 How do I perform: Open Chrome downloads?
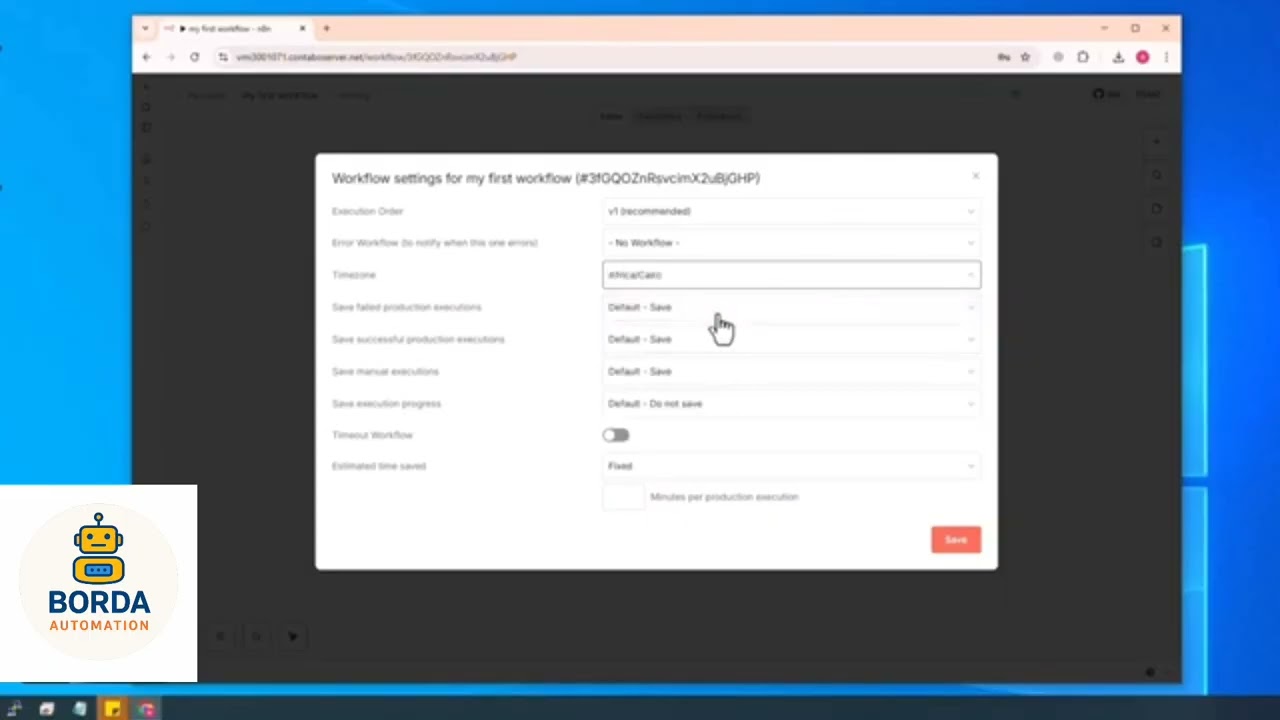[x=1118, y=57]
